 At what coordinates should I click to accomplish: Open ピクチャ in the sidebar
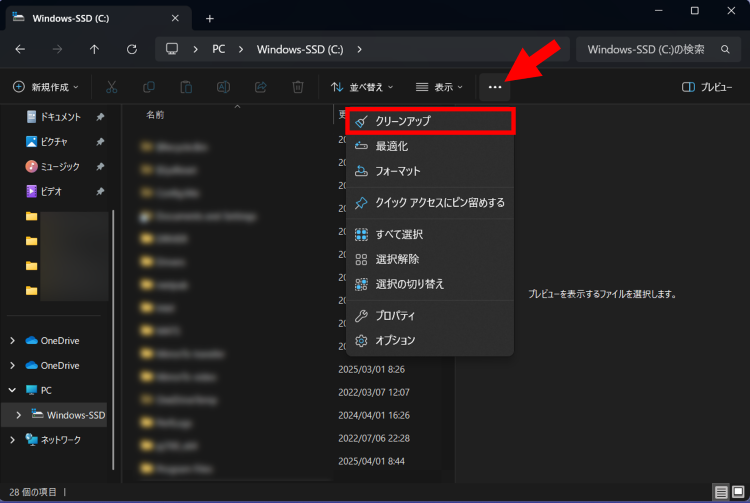[47, 142]
